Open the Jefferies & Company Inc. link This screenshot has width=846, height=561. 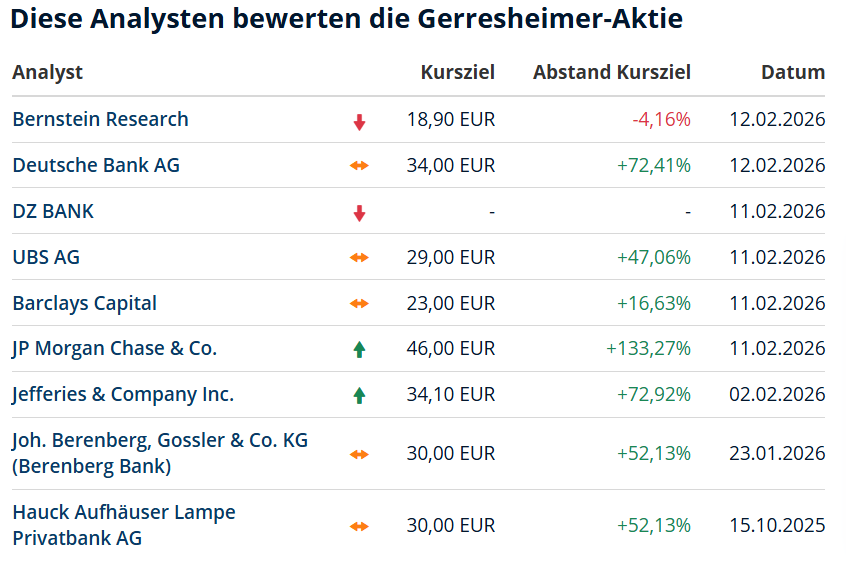(x=123, y=394)
